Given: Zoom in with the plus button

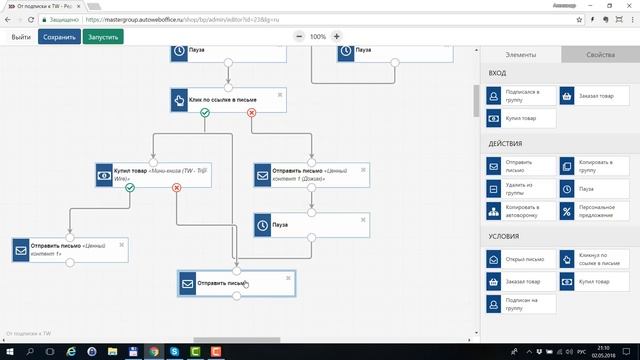Looking at the screenshot, I should 336,36.
